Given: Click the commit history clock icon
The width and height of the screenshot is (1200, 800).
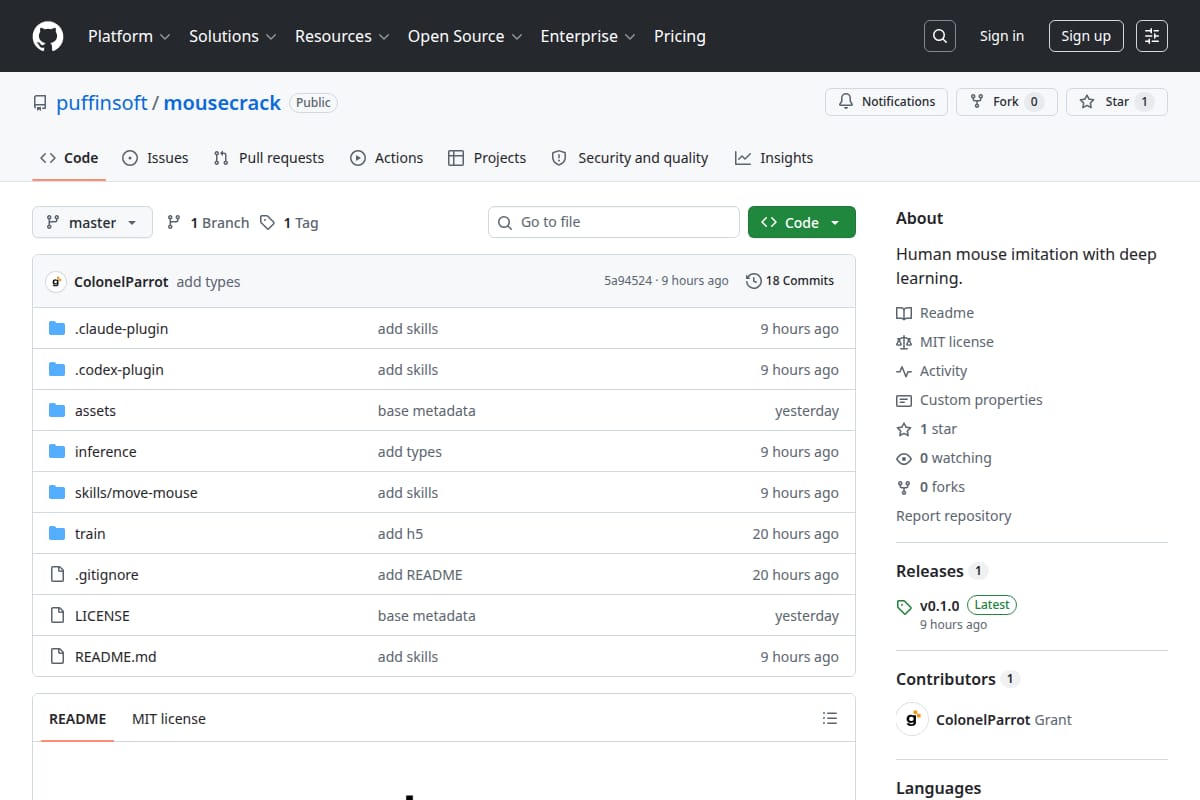Looking at the screenshot, I should click(x=753, y=281).
